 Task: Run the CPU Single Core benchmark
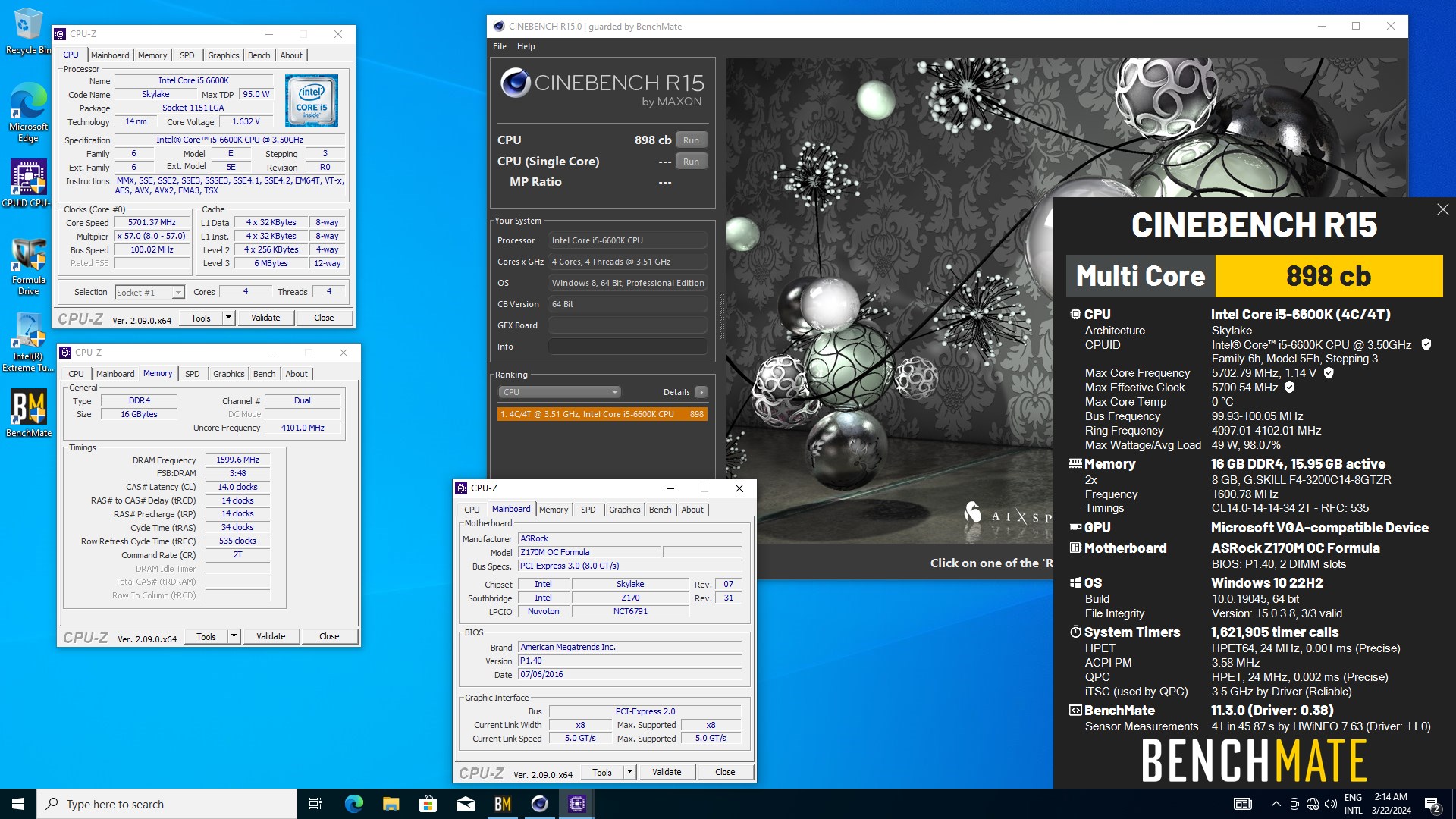point(691,162)
